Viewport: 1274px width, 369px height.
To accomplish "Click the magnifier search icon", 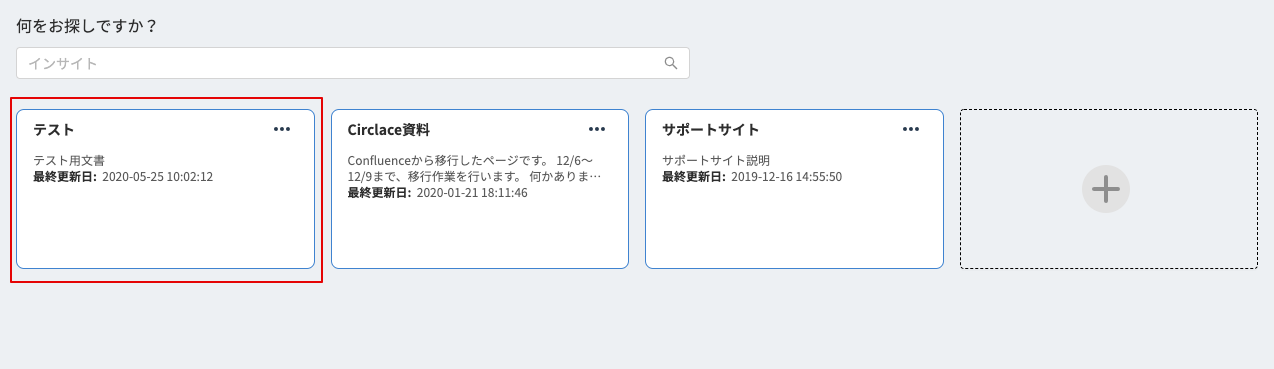I will (x=671, y=63).
